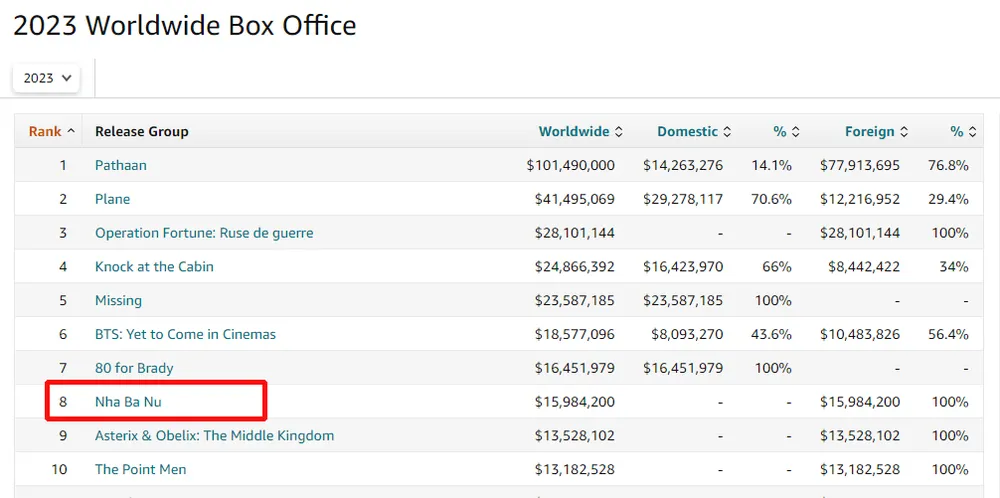
Task: Open Knock at the Cabin page
Action: pyautogui.click(x=154, y=267)
